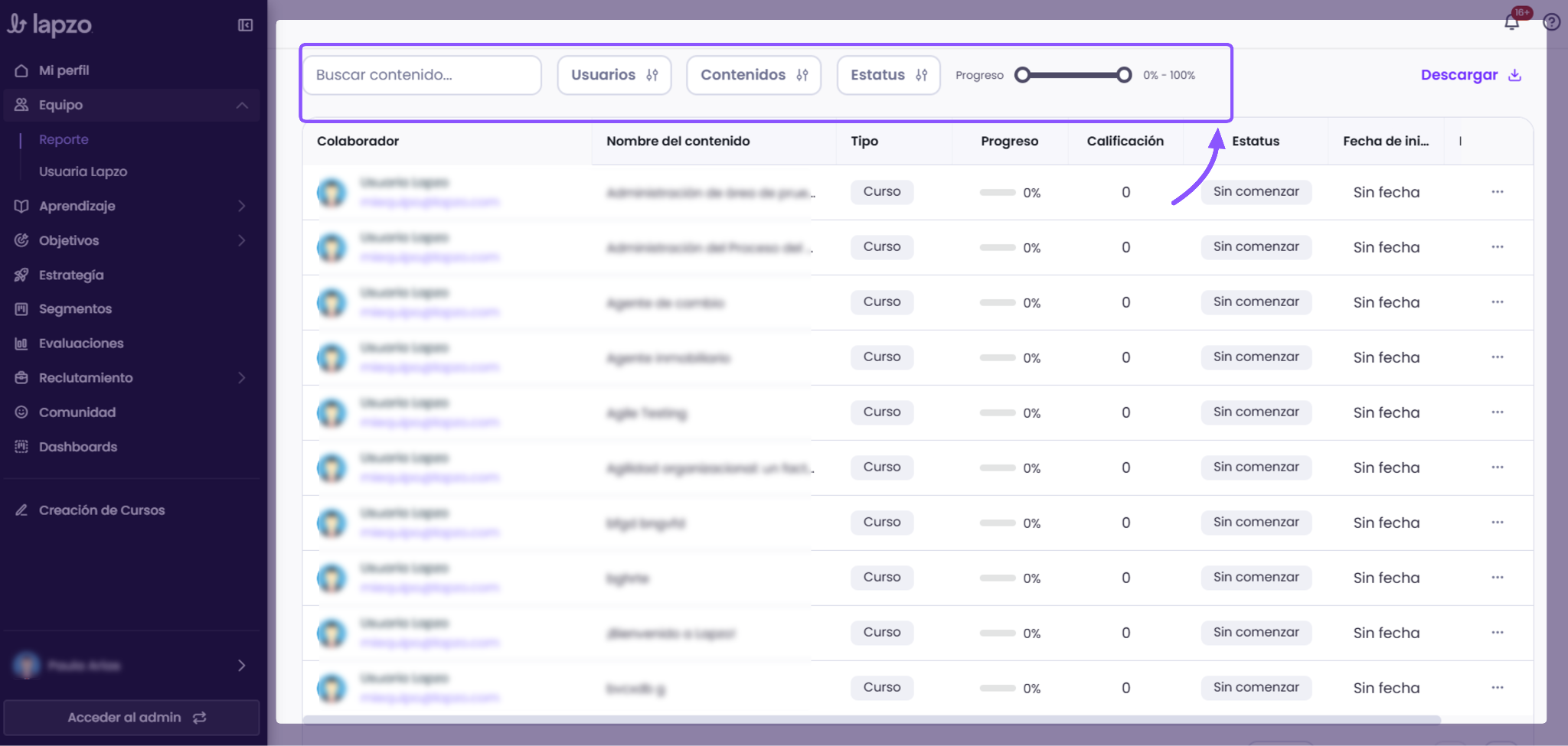Click the left handle of Progreso slider
Viewport: 1568px width, 746px height.
click(x=1023, y=75)
